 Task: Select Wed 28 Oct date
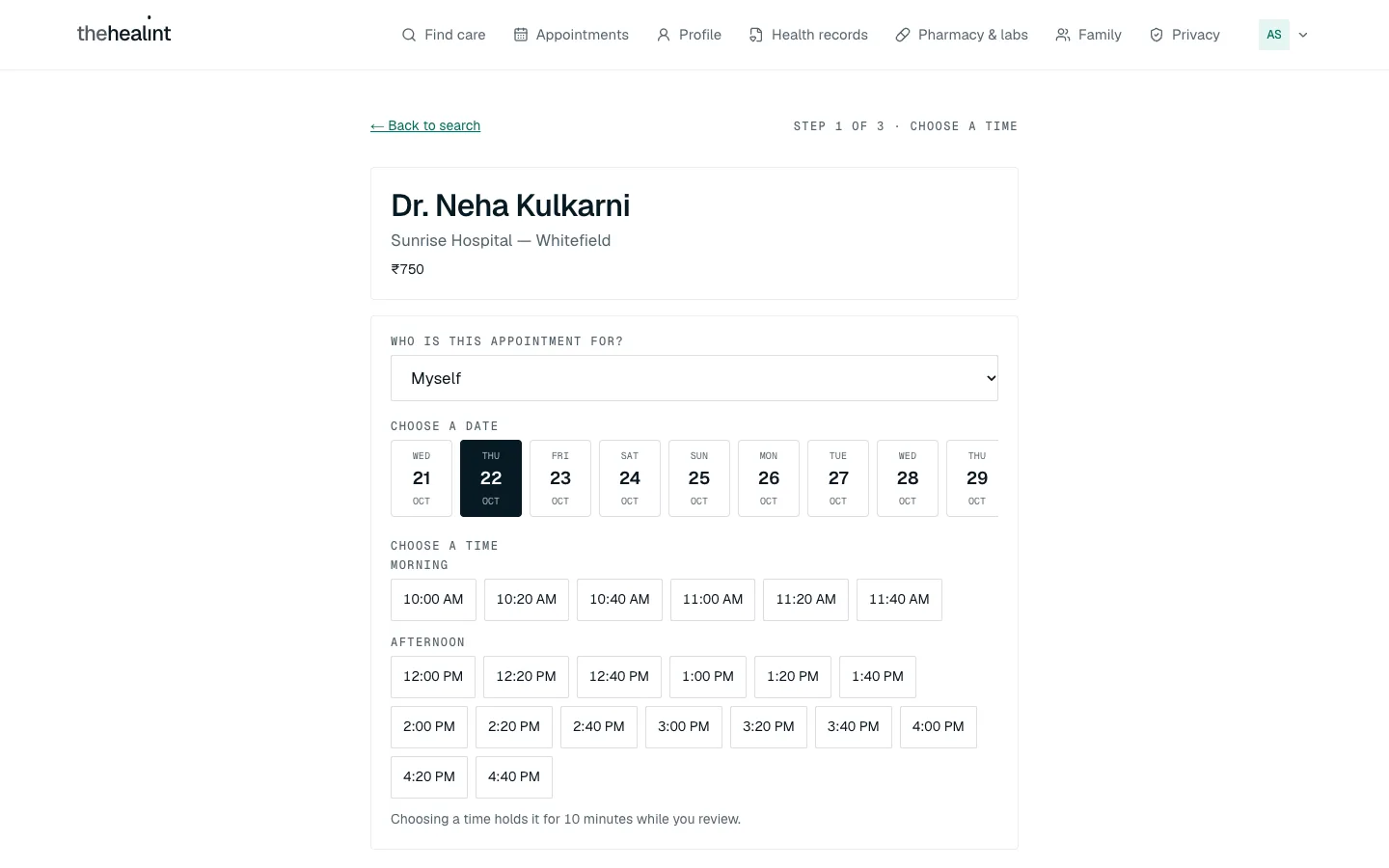click(x=908, y=478)
